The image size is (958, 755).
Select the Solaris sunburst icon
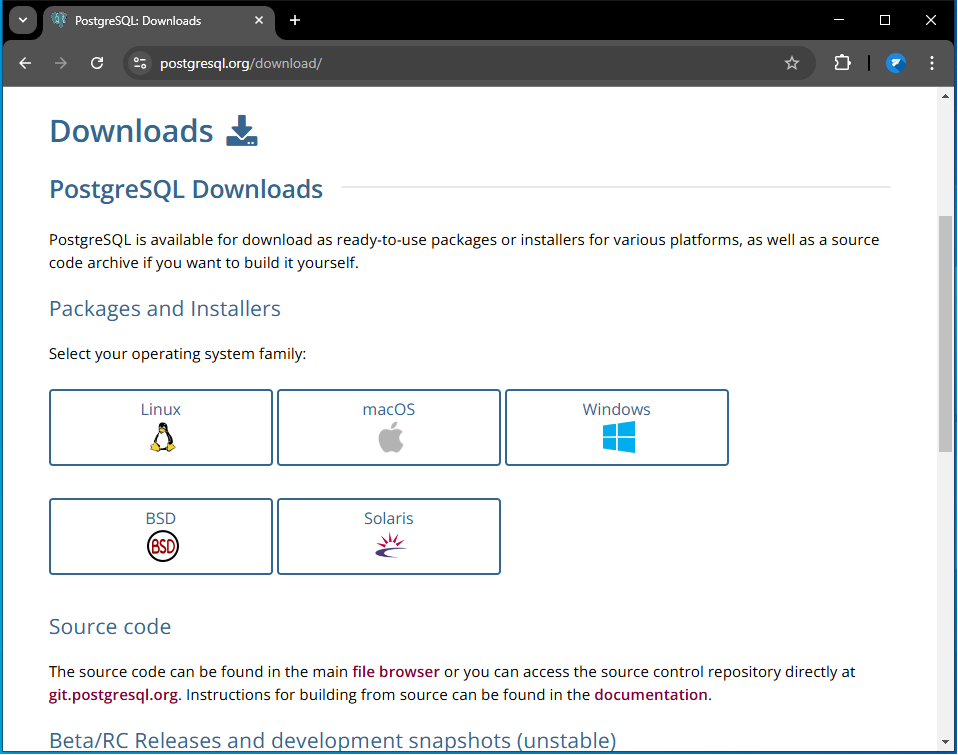click(x=389, y=545)
